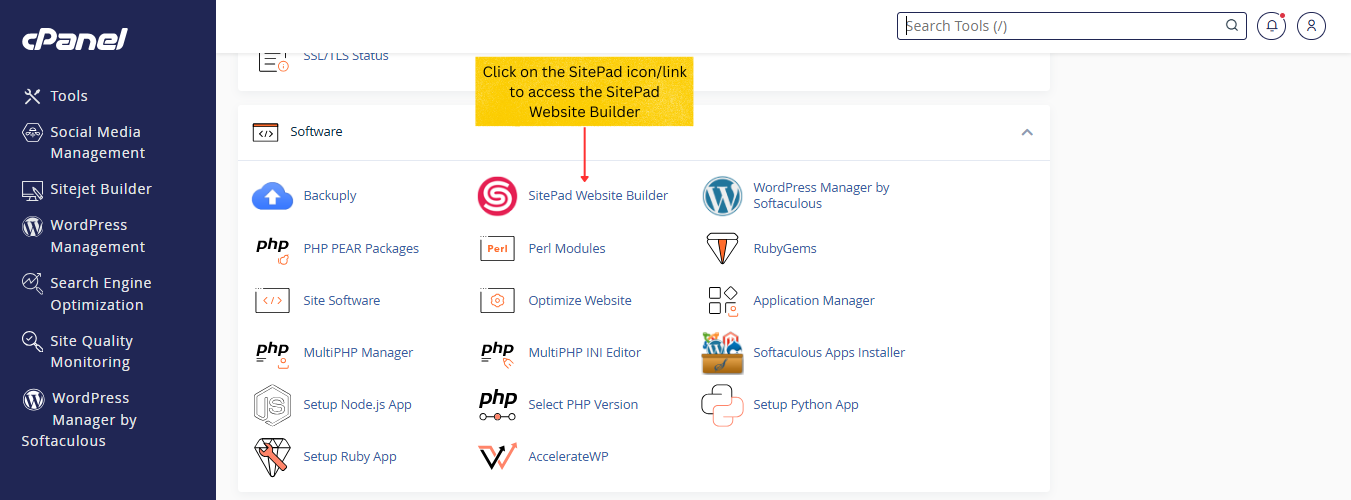Image resolution: width=1351 pixels, height=500 pixels.
Task: Click the cPanel logo
Action: pos(75,39)
